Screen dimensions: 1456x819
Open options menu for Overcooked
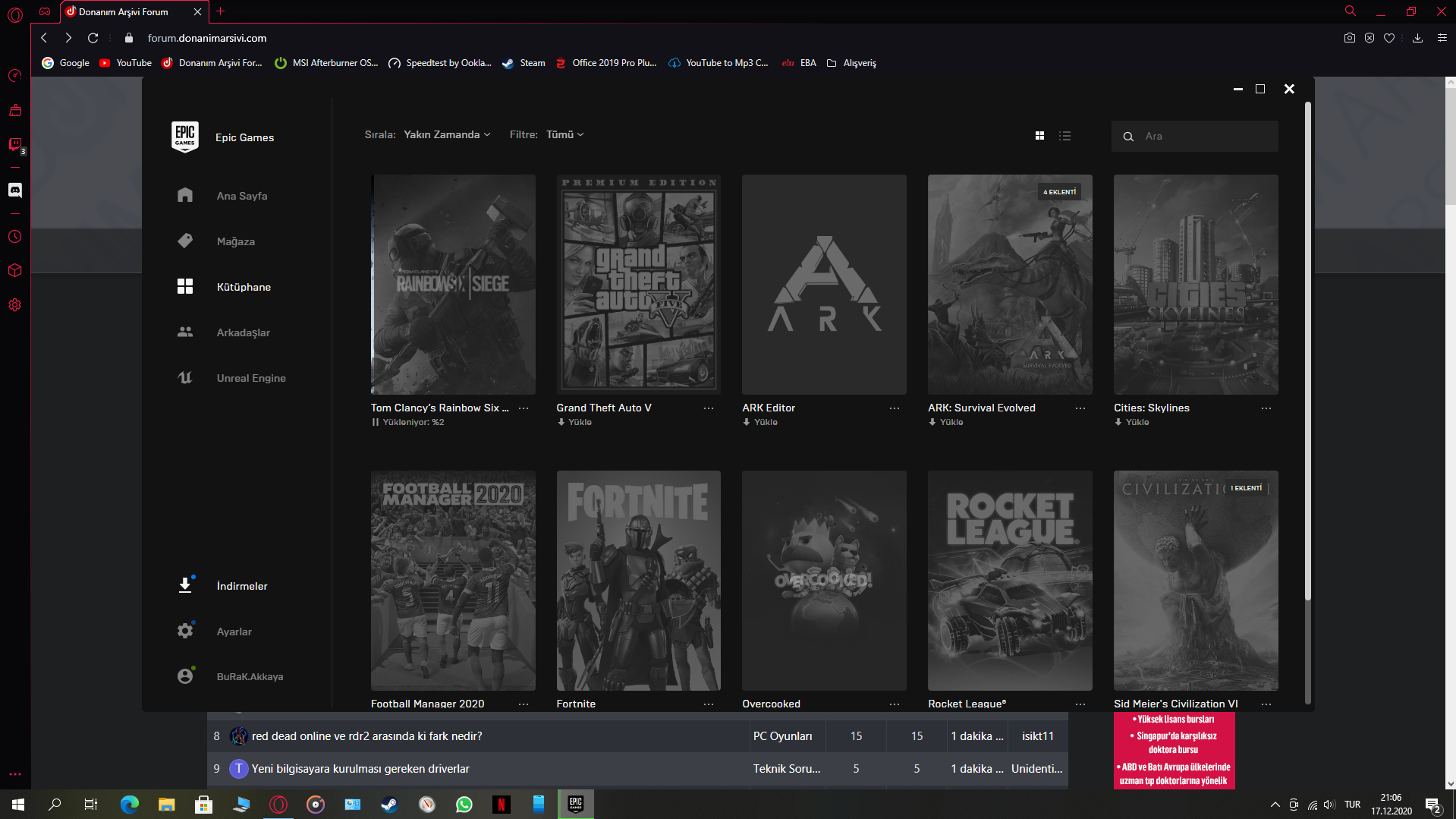895,704
